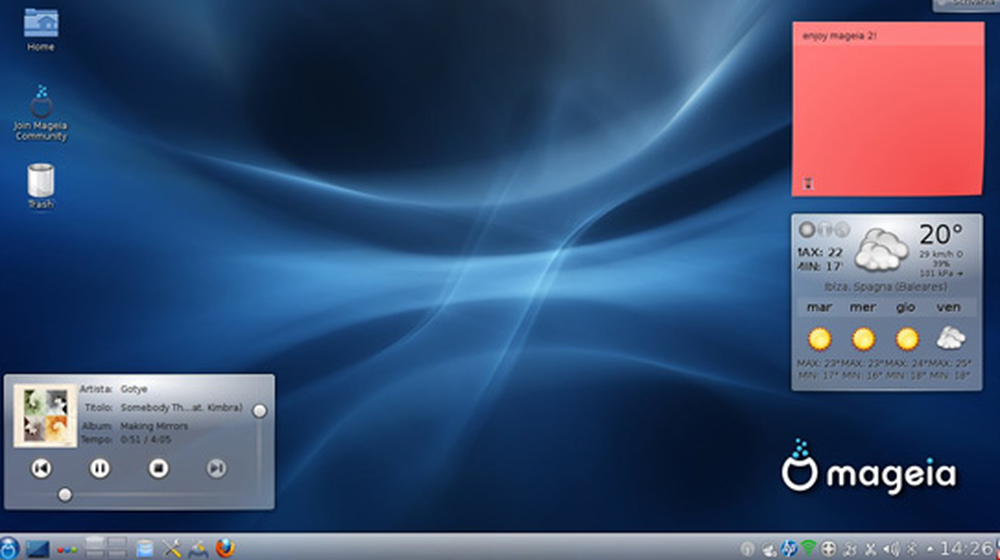Image resolution: width=1000 pixels, height=560 pixels.
Task: Switch to the top-right virtual desktop in pager
Action: [x=117, y=542]
